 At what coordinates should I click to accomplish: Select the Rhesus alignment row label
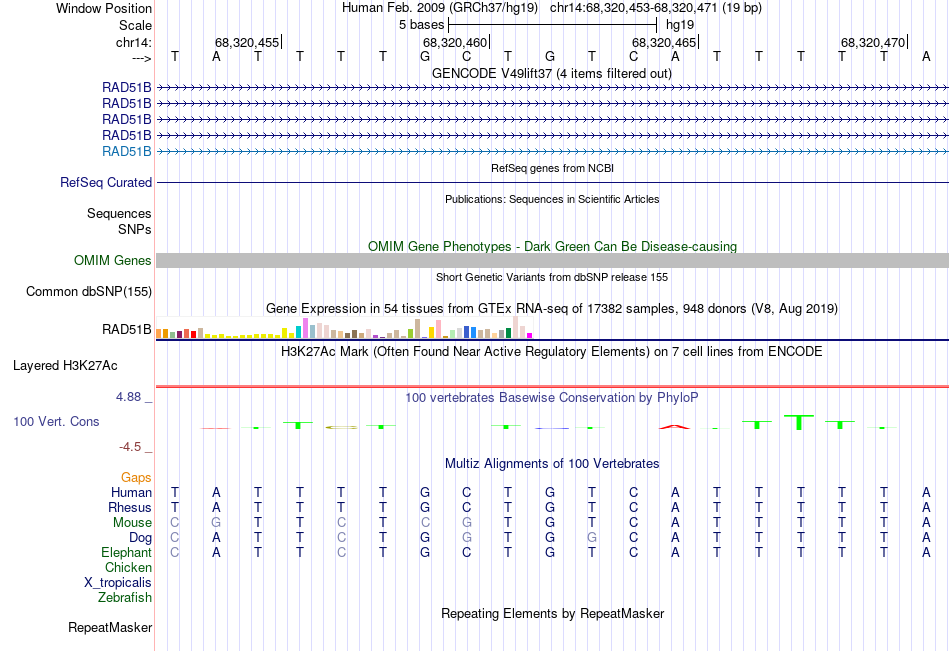point(130,507)
